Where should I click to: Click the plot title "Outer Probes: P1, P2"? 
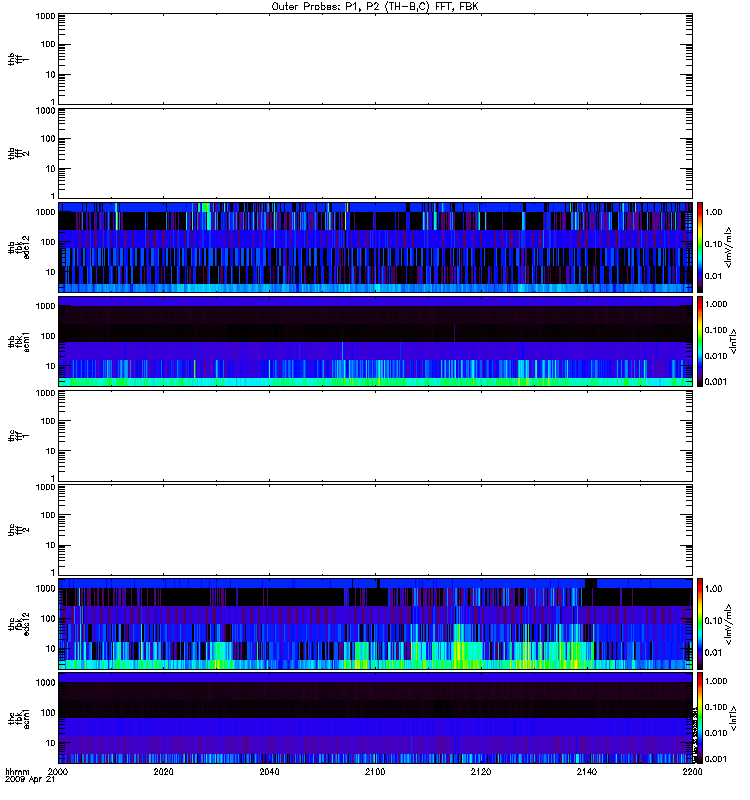point(327,7)
